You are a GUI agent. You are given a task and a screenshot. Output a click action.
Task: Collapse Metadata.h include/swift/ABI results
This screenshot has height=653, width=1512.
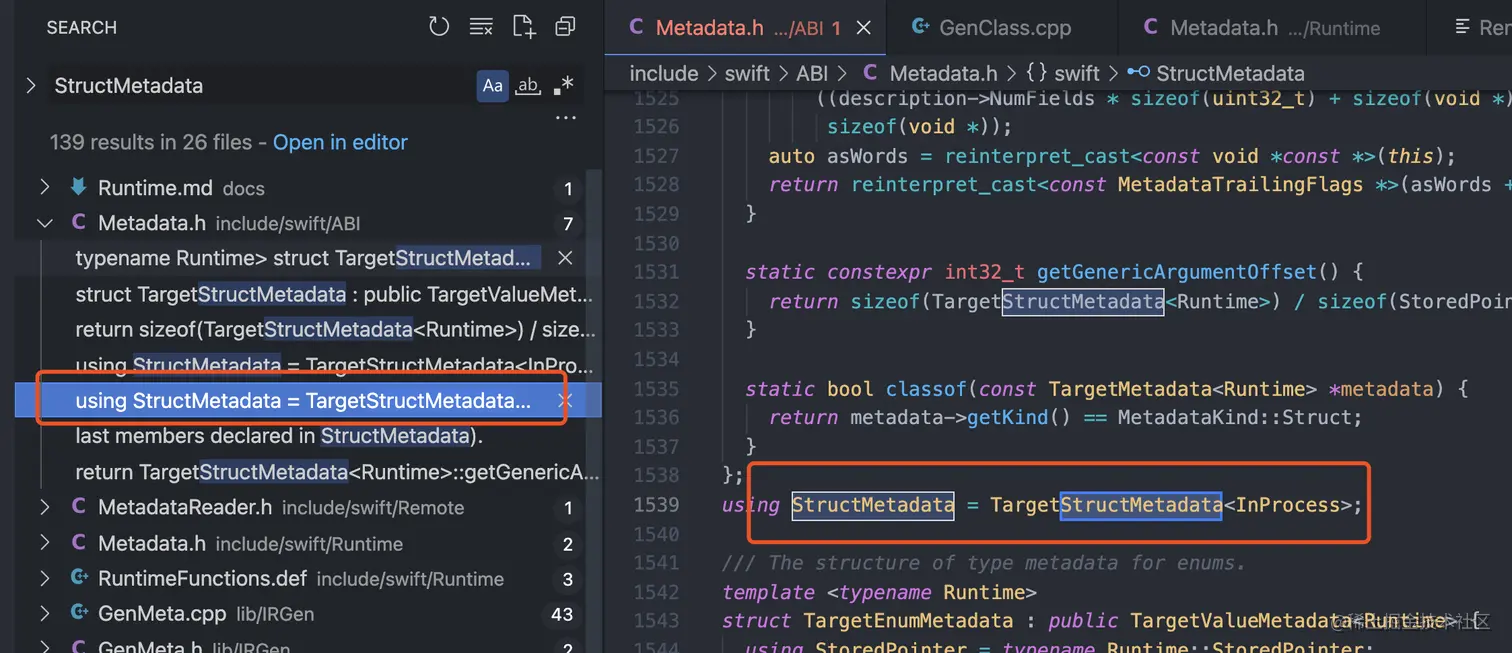tap(44, 224)
